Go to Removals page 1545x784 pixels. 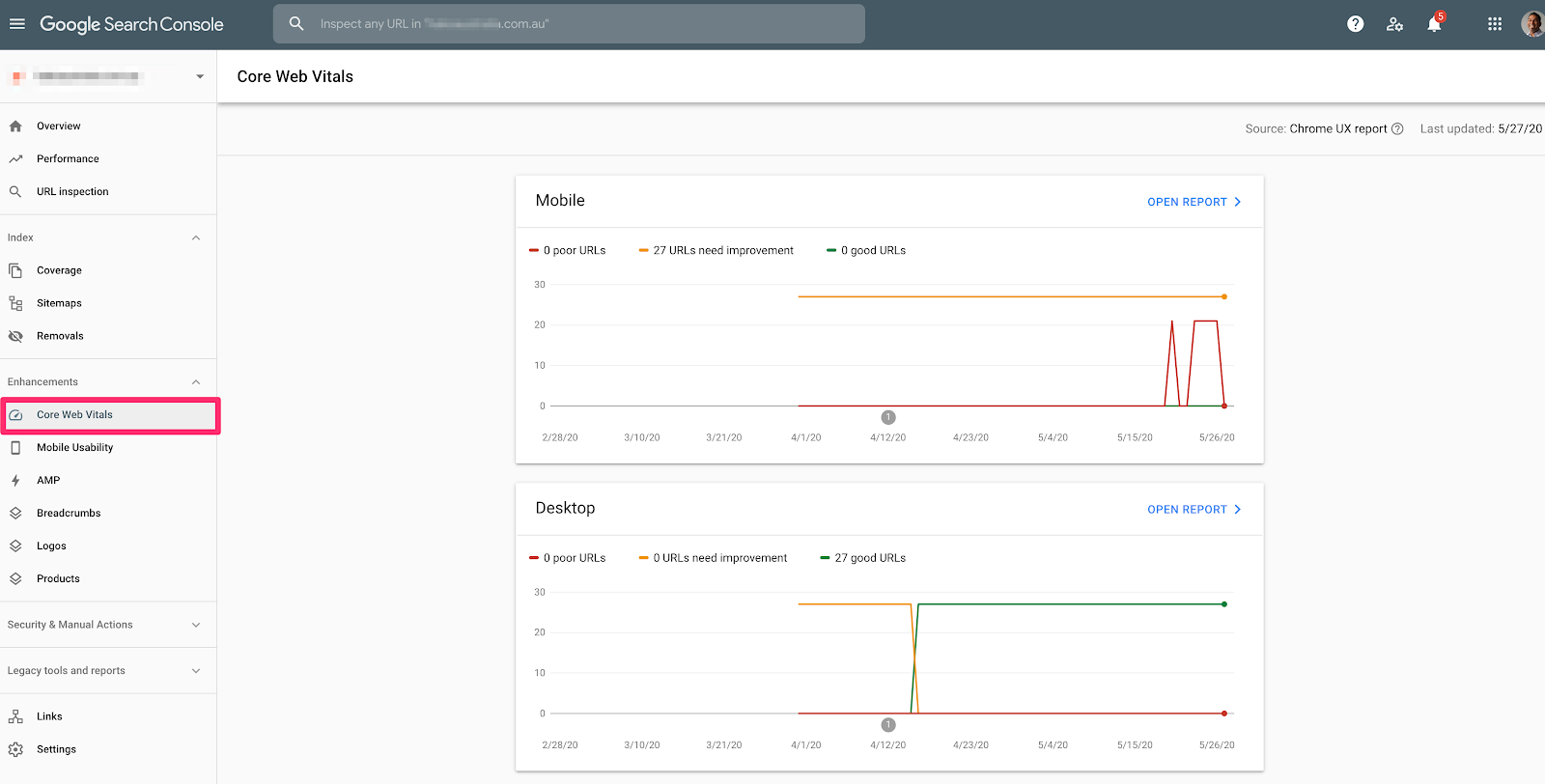click(60, 336)
